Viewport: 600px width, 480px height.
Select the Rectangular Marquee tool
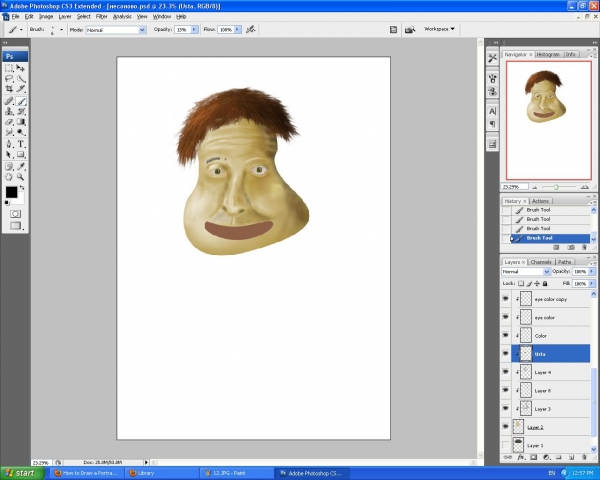tap(9, 68)
